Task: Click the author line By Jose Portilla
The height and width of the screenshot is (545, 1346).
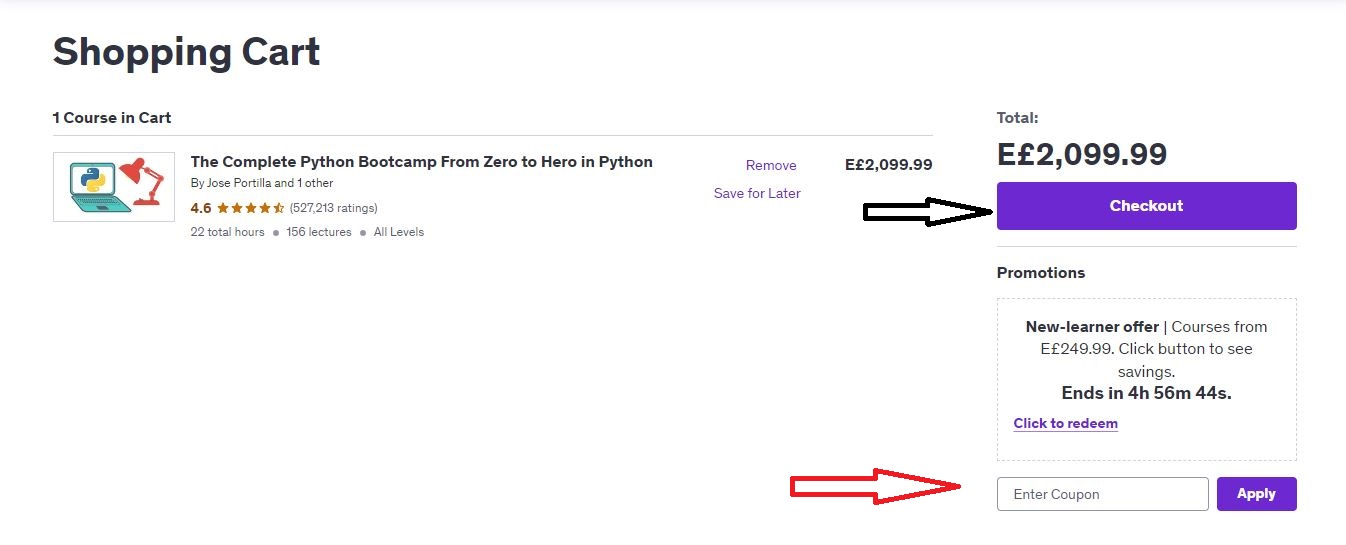Action: pyautogui.click(x=262, y=183)
